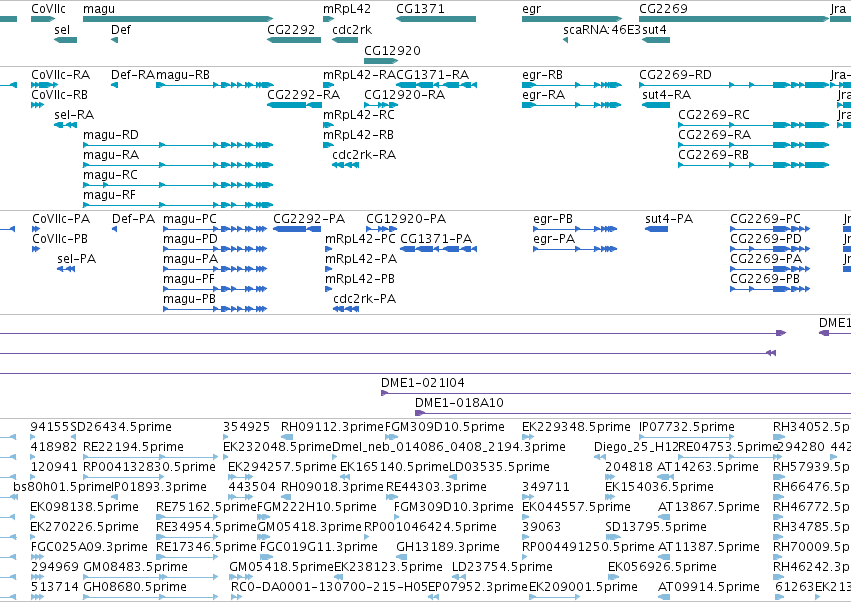Screen dimensions: 851x602
Task: Click protein CoVIIc-PA
Action: (61, 219)
